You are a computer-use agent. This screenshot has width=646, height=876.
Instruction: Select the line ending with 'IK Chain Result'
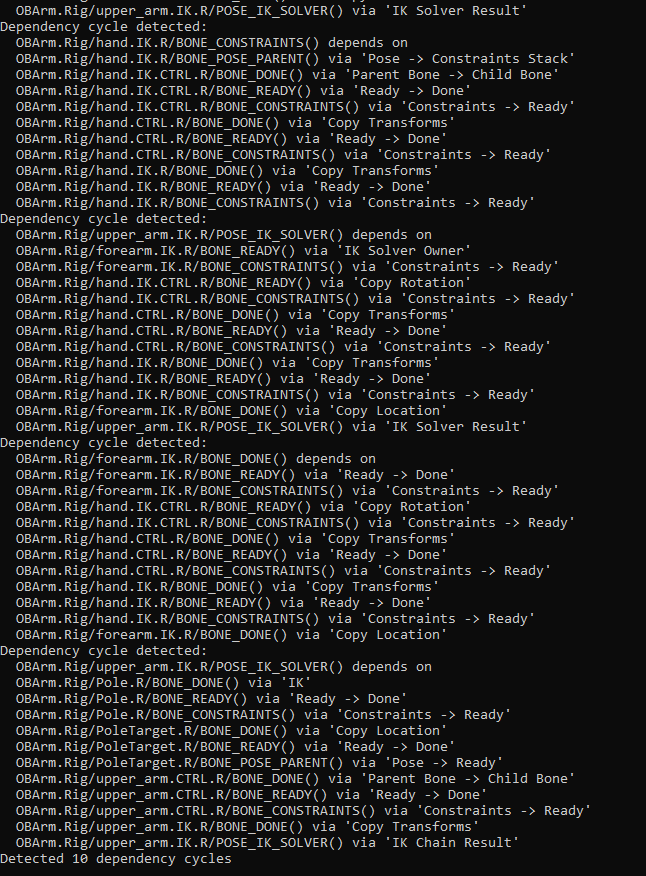click(267, 843)
